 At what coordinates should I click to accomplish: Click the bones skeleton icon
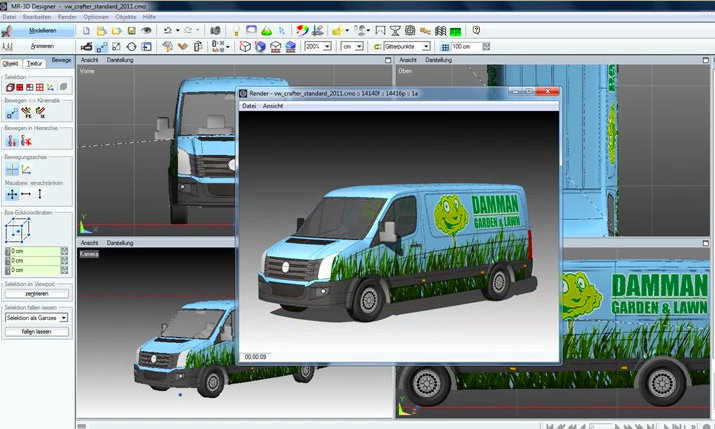click(x=425, y=31)
